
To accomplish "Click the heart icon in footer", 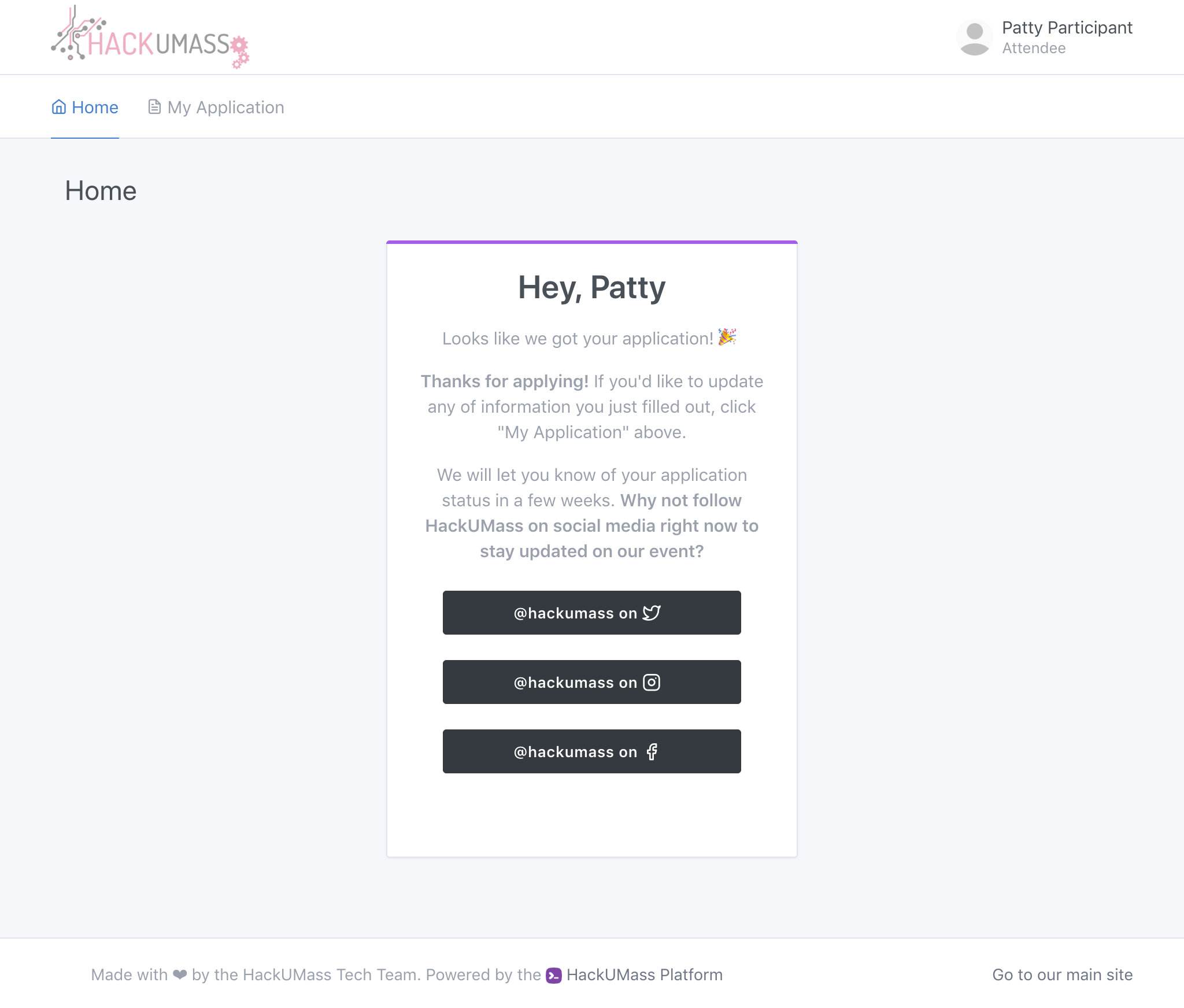I will point(180,974).
